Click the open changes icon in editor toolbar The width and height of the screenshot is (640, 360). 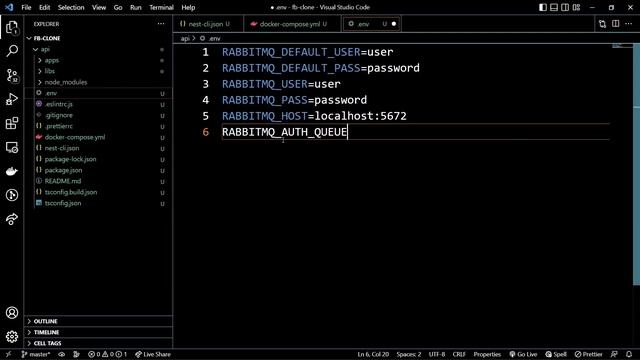[602, 24]
